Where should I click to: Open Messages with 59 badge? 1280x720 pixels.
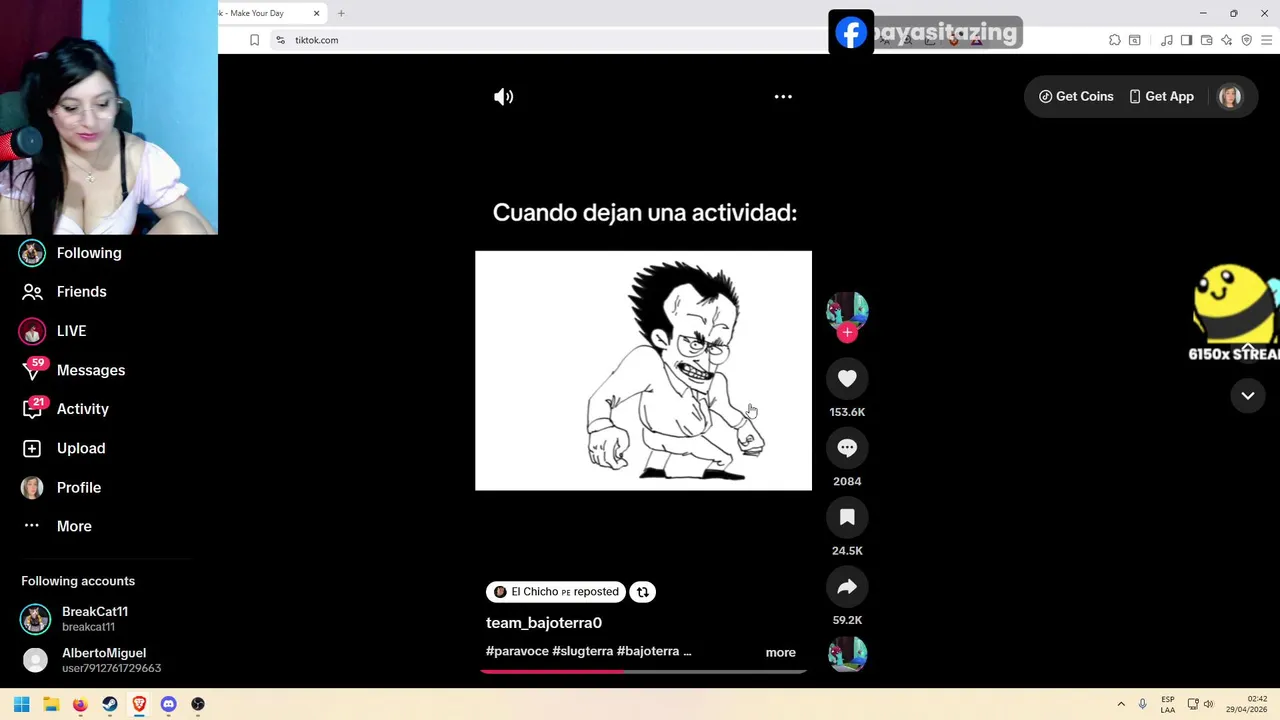[91, 370]
